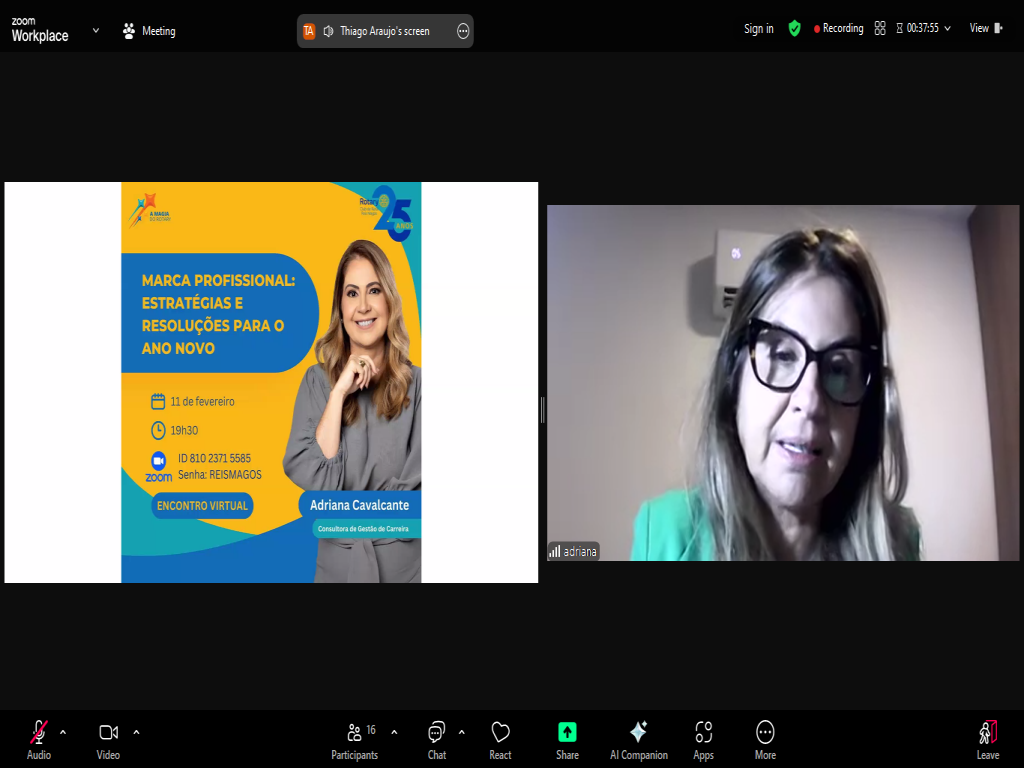Viewport: 1024px width, 768px height.
Task: Expand the arrow next to Participants
Action: tap(394, 731)
